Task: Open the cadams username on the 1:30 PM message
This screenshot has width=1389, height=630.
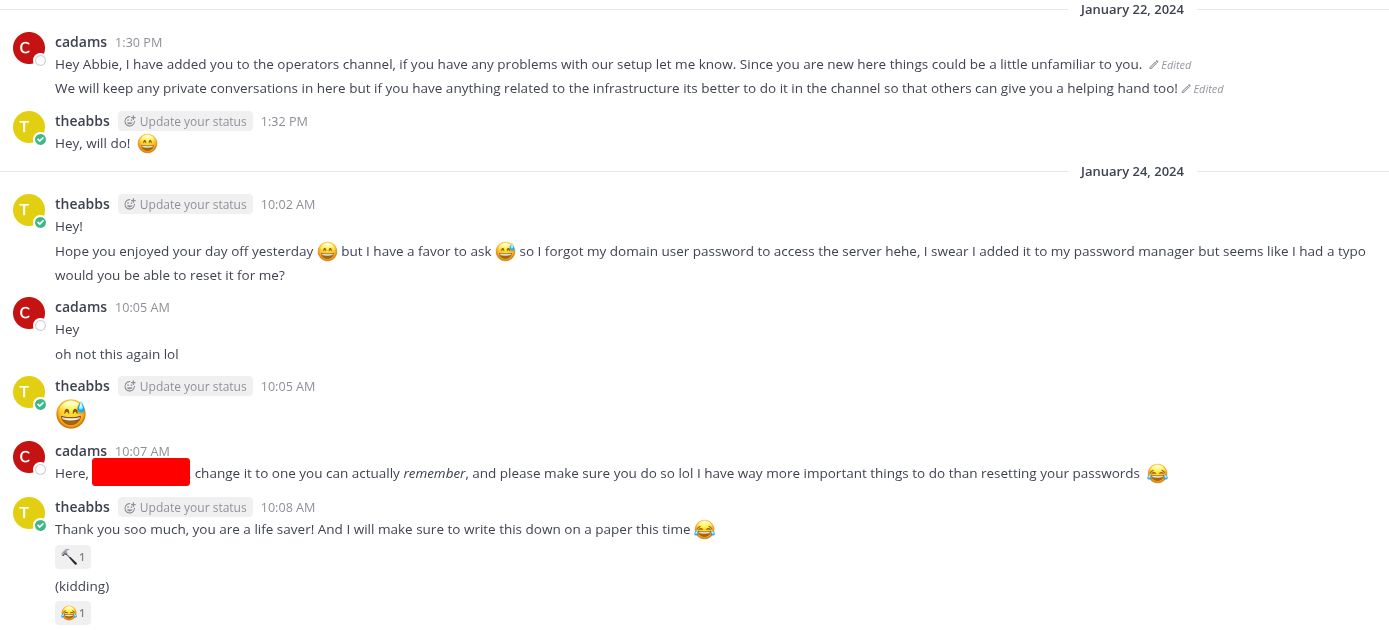Action: pyautogui.click(x=81, y=42)
